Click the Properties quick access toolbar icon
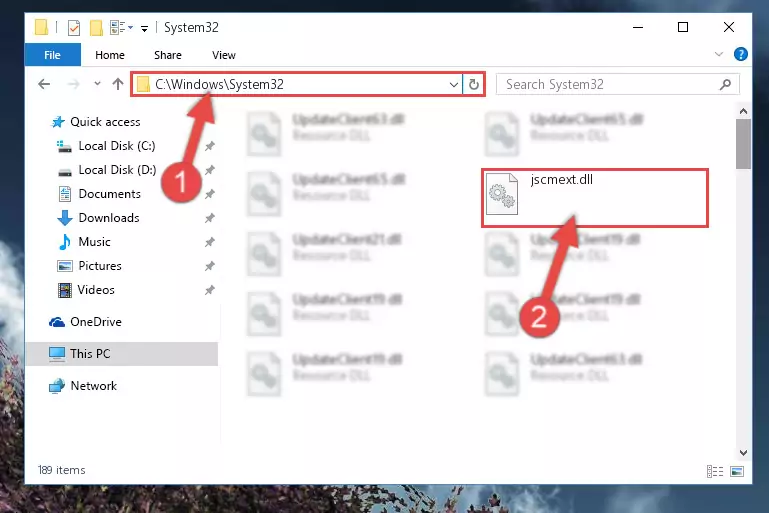 click(x=74, y=28)
